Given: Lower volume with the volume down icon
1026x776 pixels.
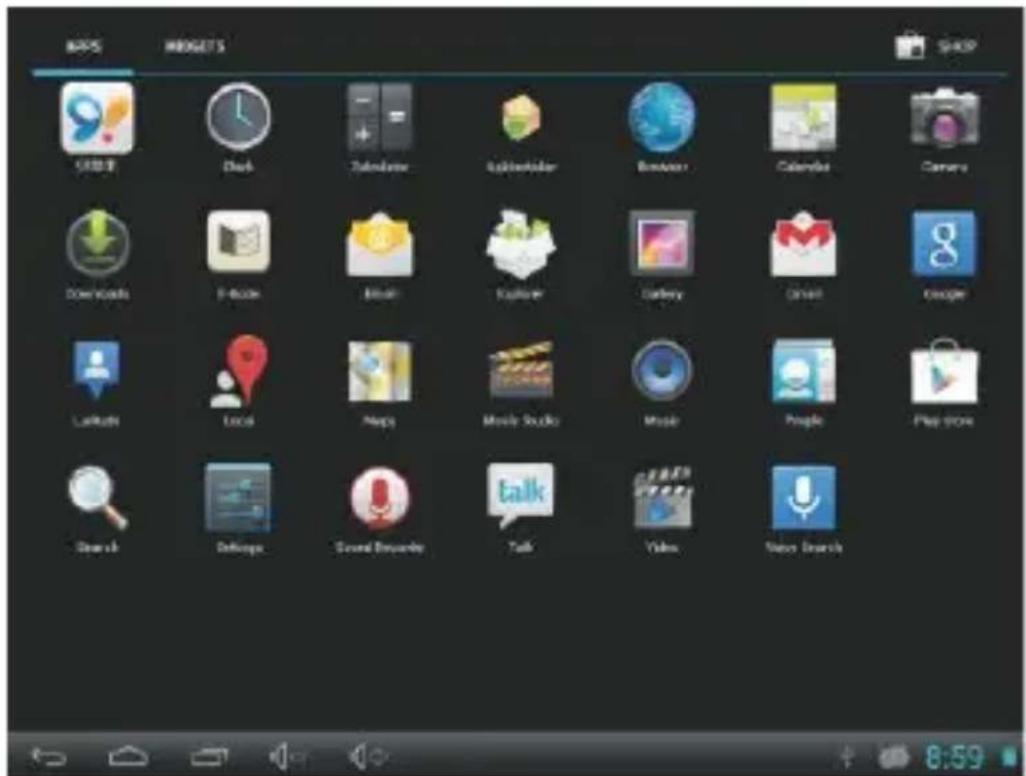Looking at the screenshot, I should tap(287, 757).
